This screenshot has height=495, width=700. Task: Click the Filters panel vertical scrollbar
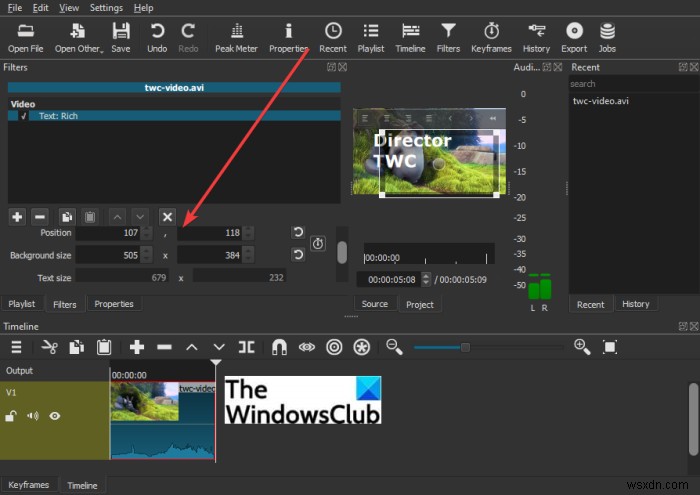tap(342, 253)
